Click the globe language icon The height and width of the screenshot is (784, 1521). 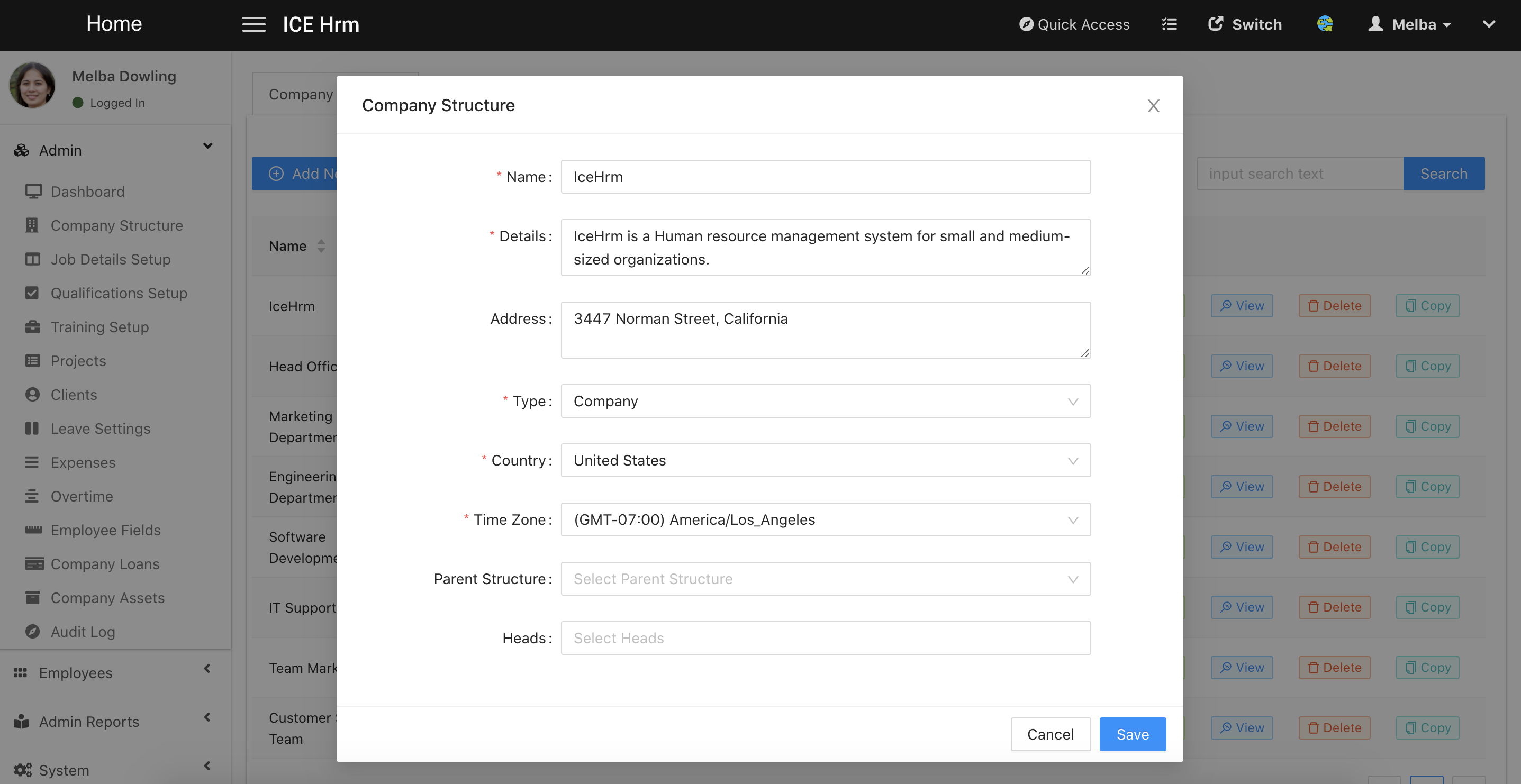(1324, 24)
